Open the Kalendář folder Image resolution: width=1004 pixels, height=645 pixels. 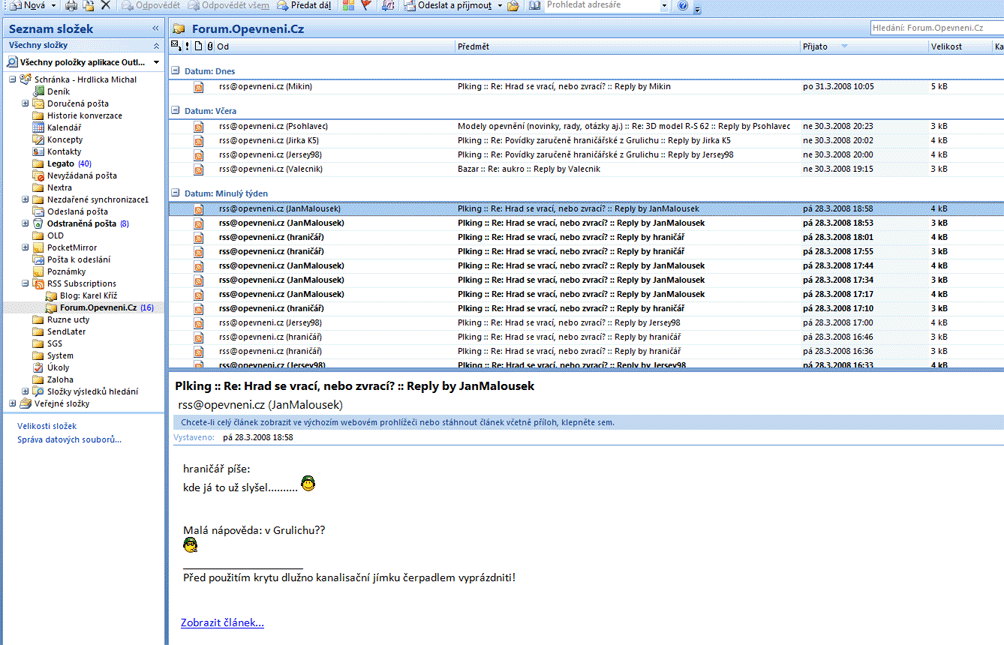pyautogui.click(x=64, y=128)
